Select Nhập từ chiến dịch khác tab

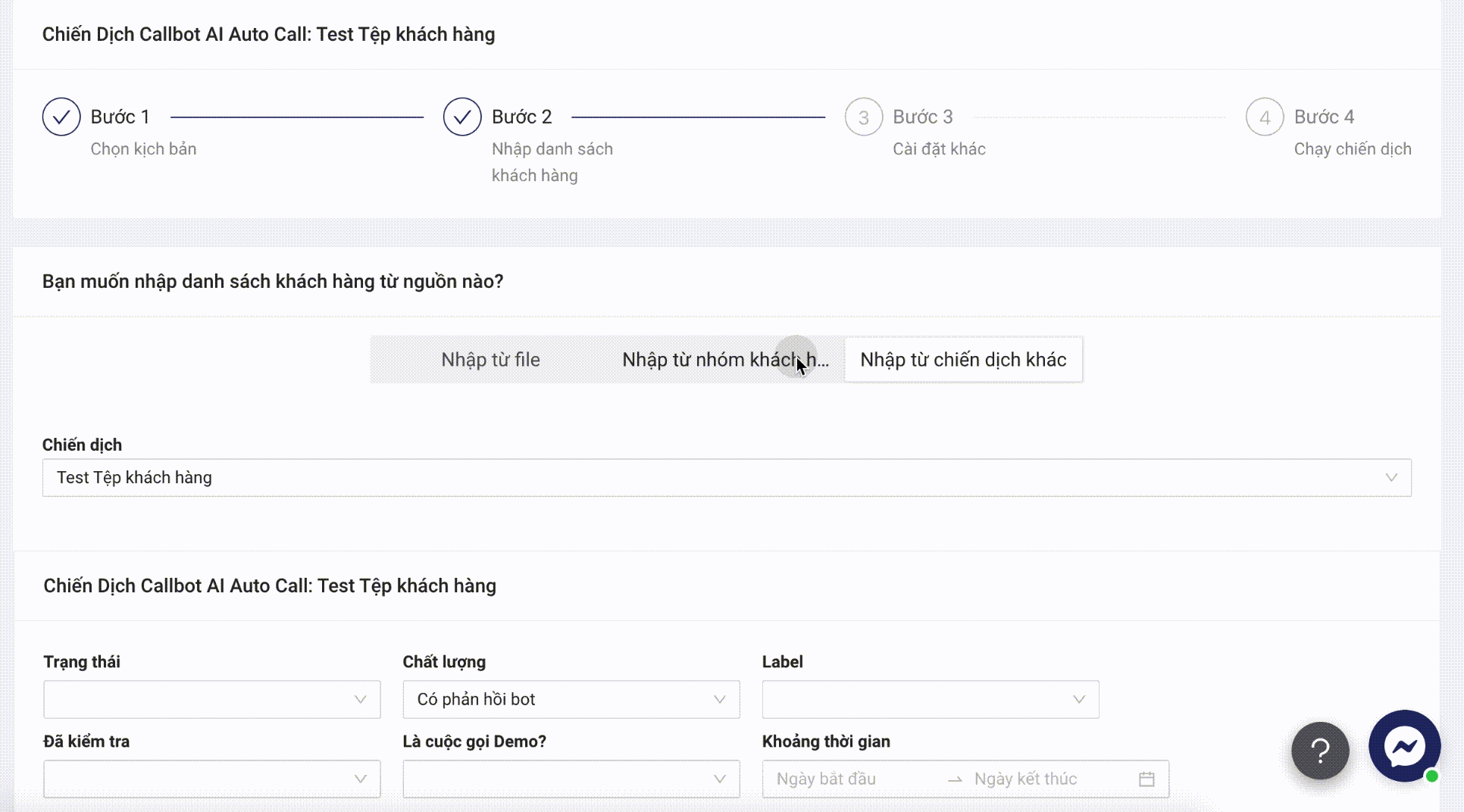pos(963,360)
